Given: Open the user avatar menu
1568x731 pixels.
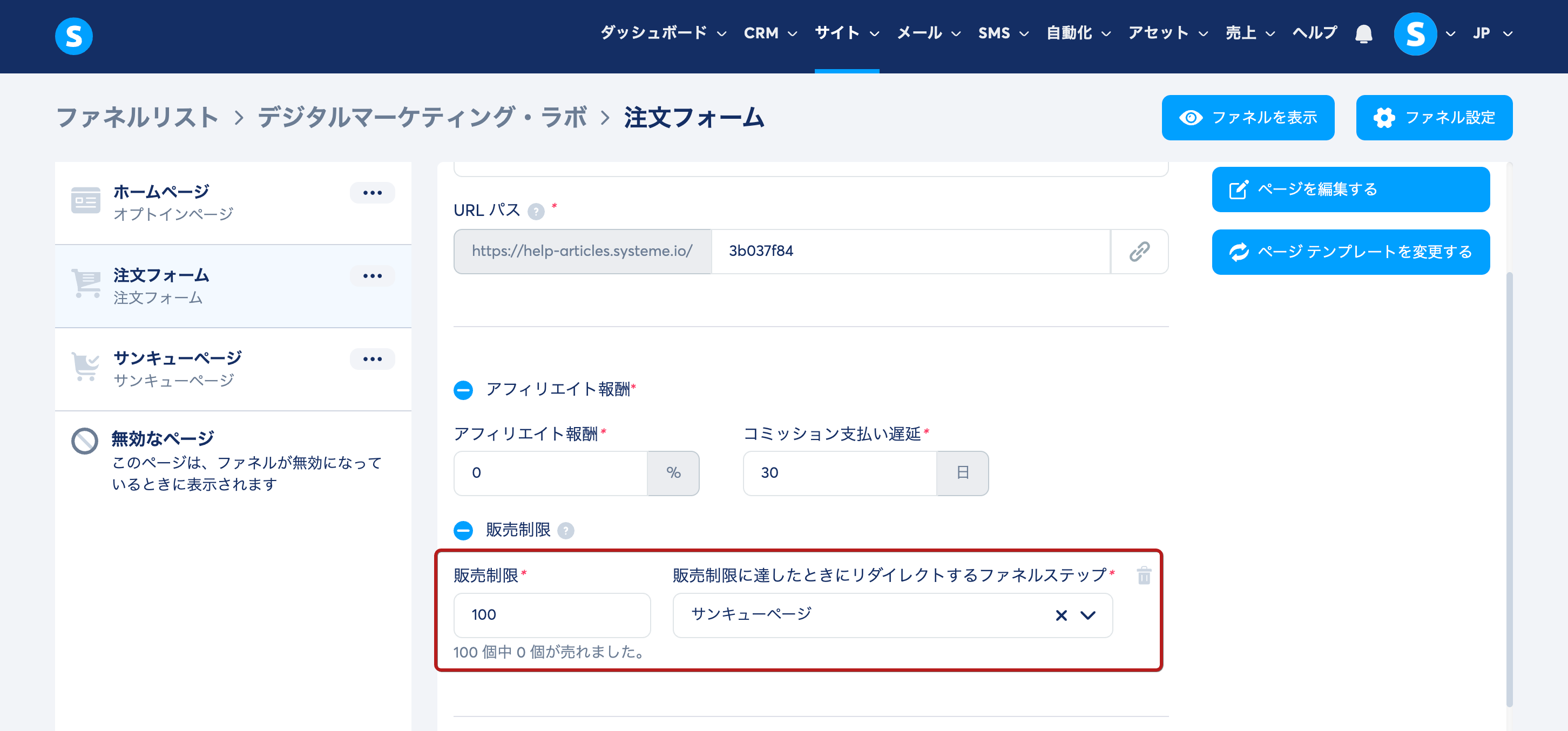Looking at the screenshot, I should 1415,34.
